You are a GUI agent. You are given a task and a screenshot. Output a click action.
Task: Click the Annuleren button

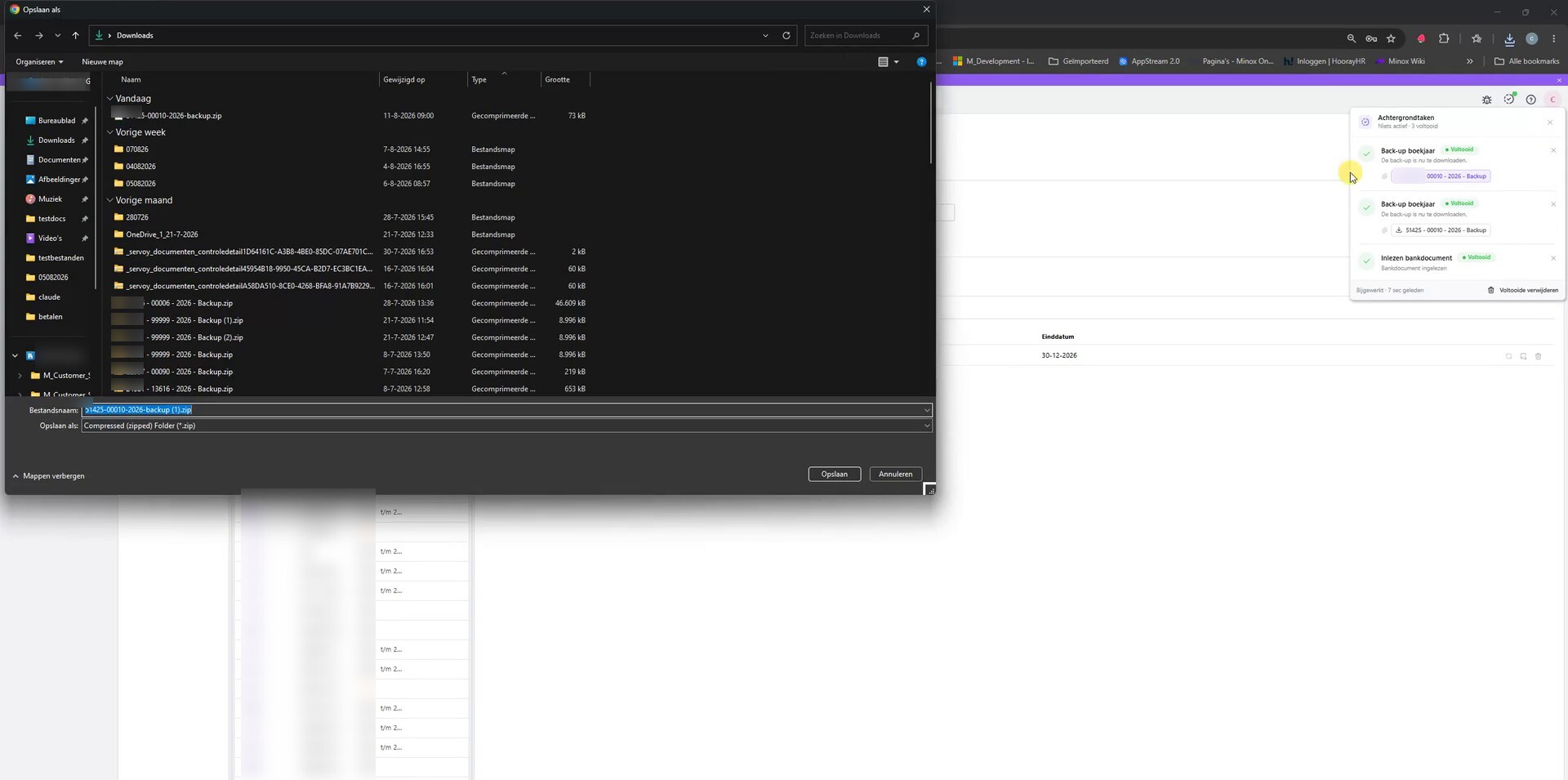tap(895, 475)
